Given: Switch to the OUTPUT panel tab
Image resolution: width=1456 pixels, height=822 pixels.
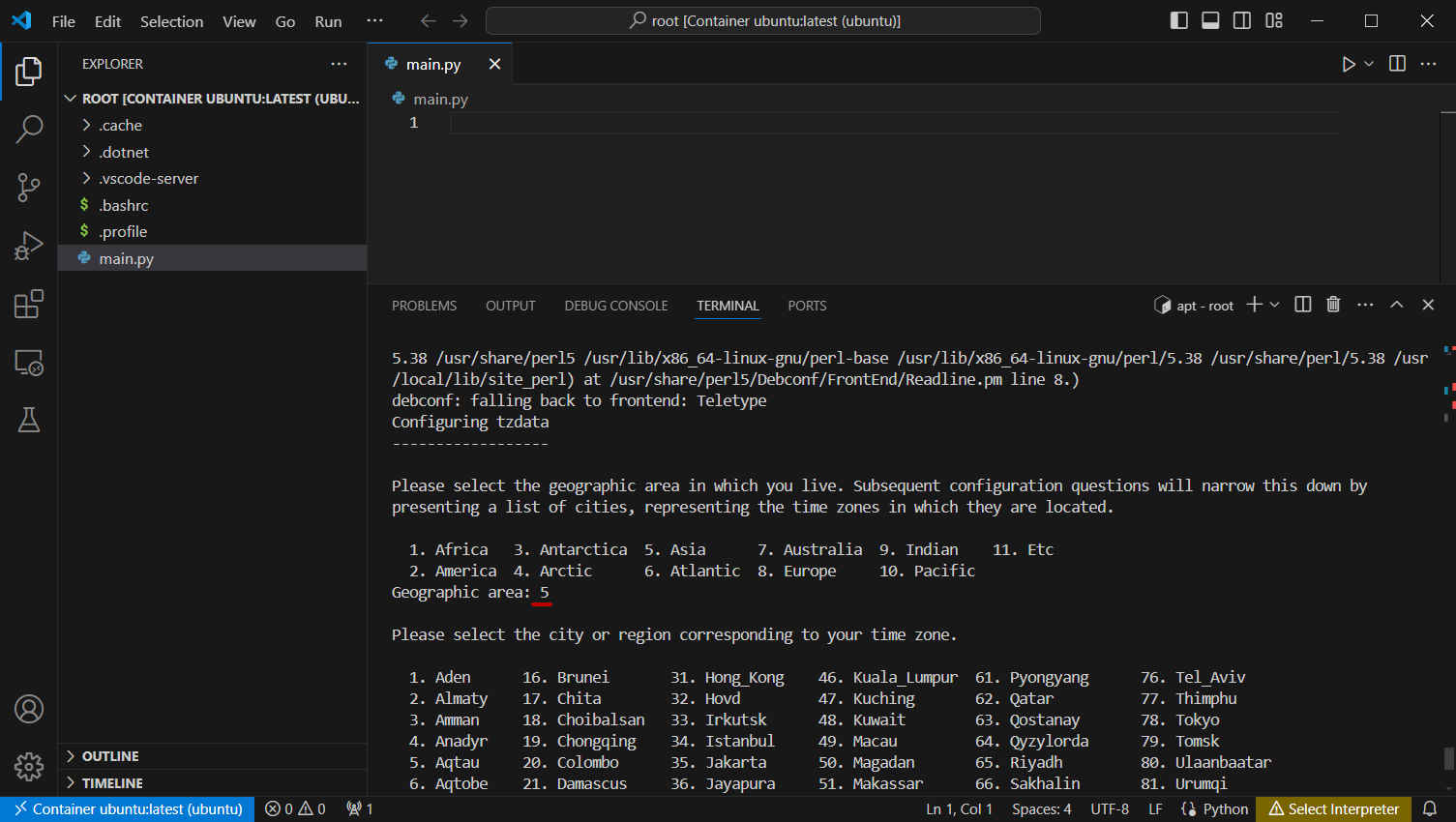Looking at the screenshot, I should tap(510, 306).
